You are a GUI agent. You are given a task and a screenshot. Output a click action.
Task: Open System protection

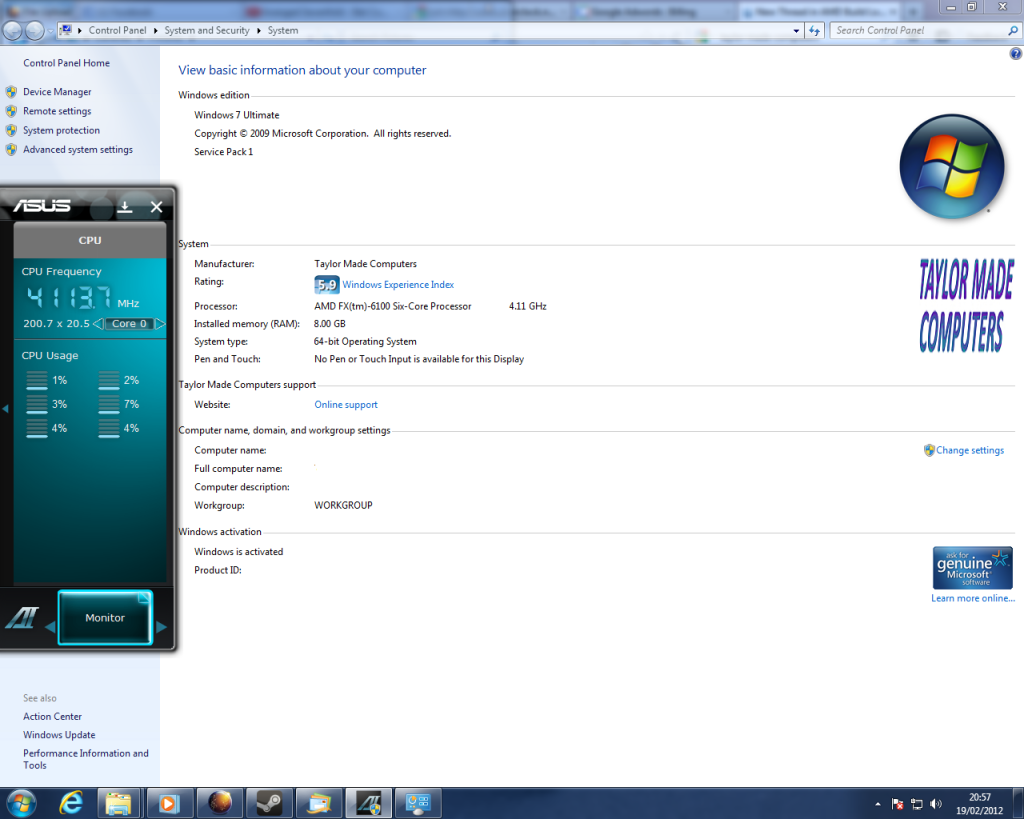tap(61, 131)
